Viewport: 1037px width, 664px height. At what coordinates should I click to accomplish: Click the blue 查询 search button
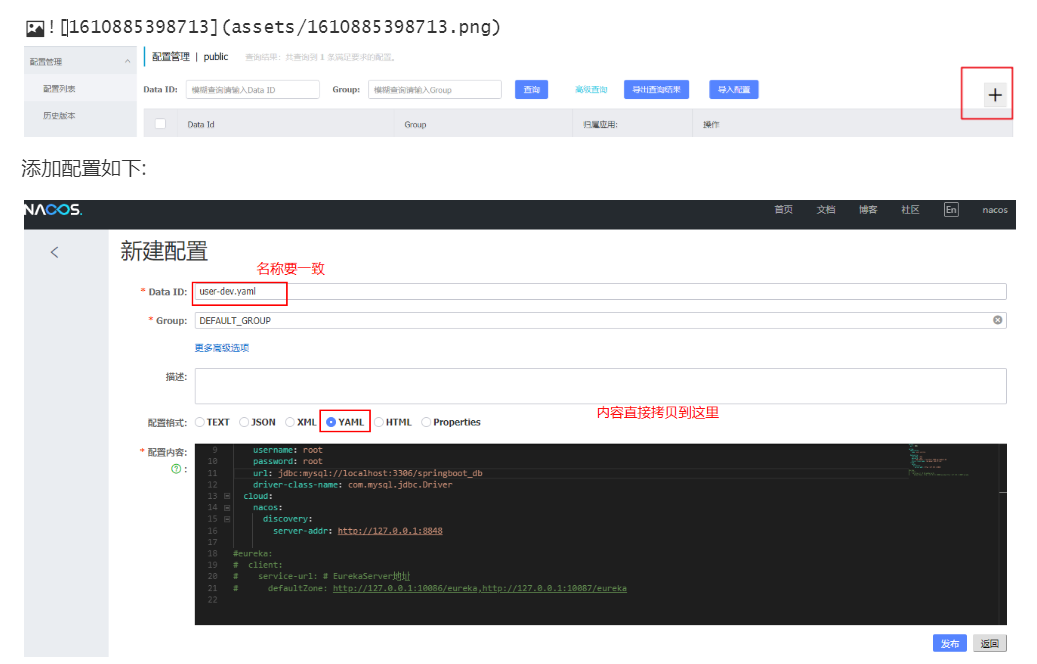(532, 89)
